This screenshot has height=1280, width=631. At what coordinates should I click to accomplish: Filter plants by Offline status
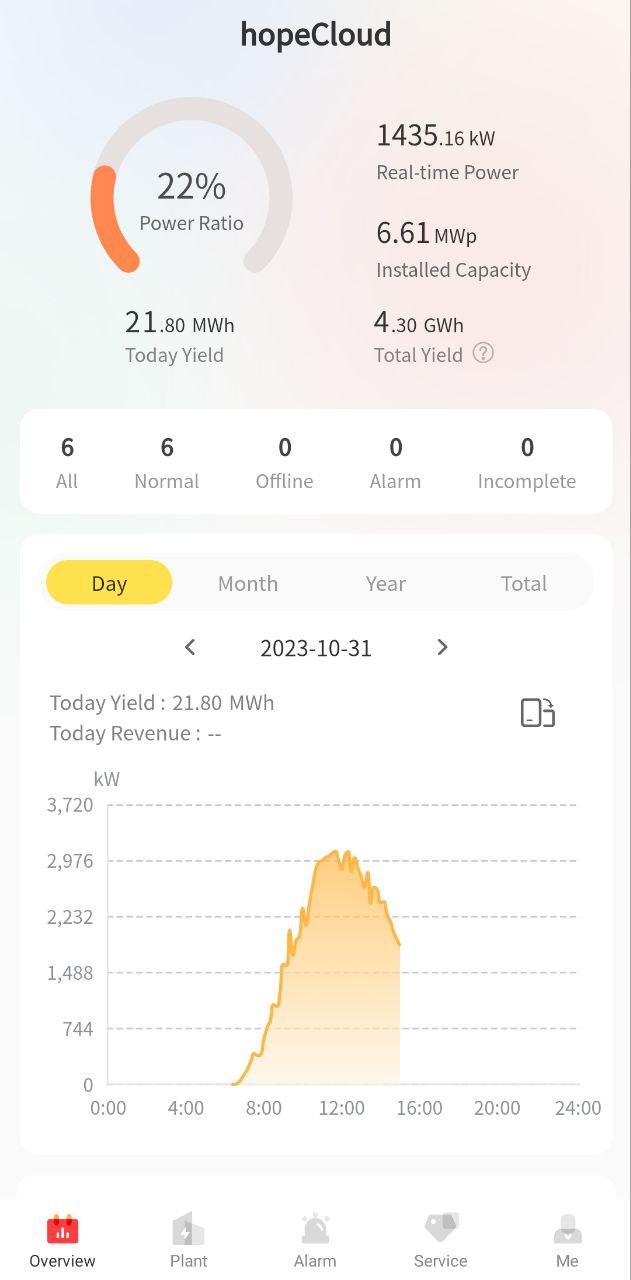point(285,462)
